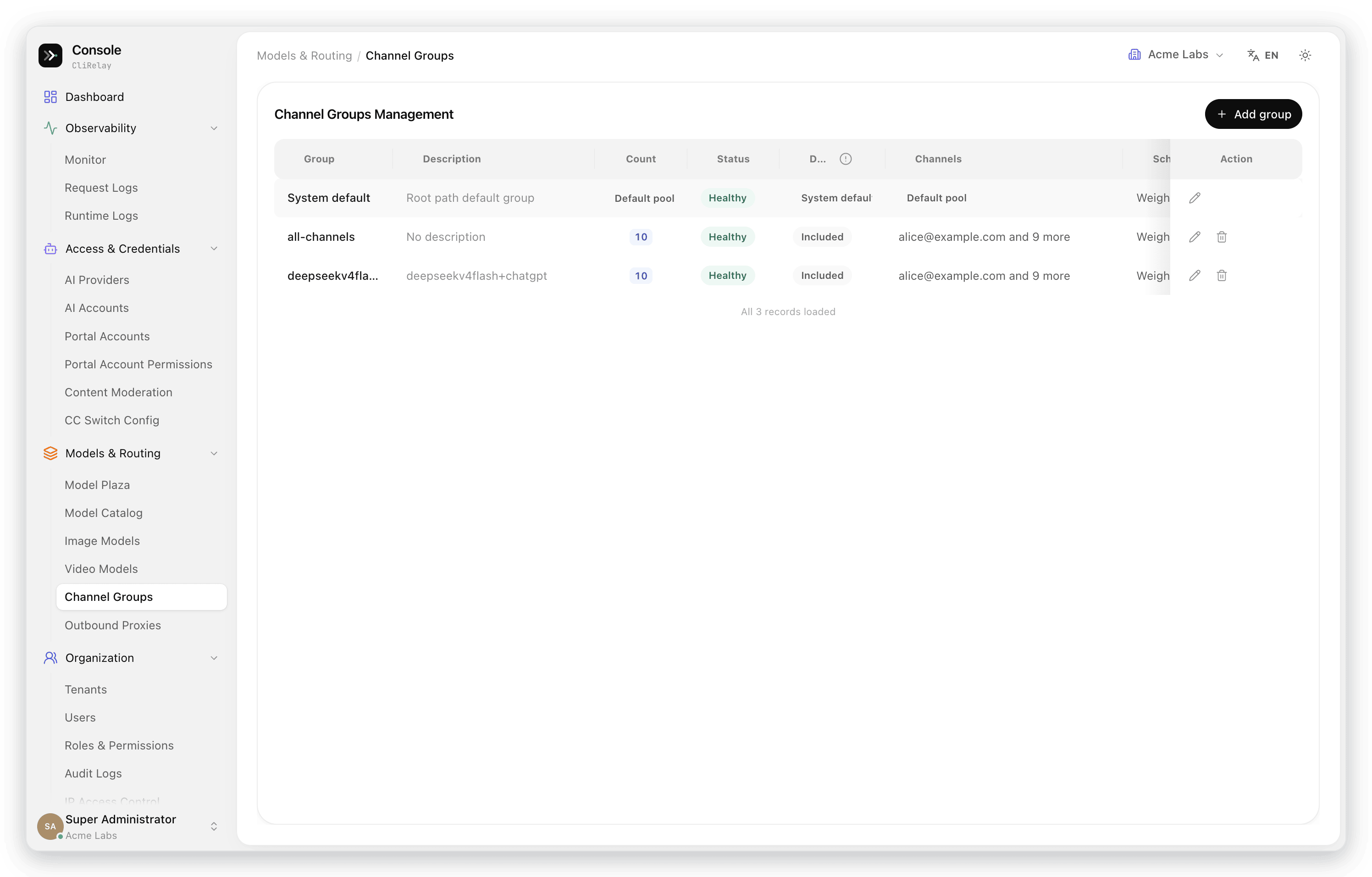Edit the System default group
This screenshot has height=877, width=1372.
pyautogui.click(x=1195, y=198)
